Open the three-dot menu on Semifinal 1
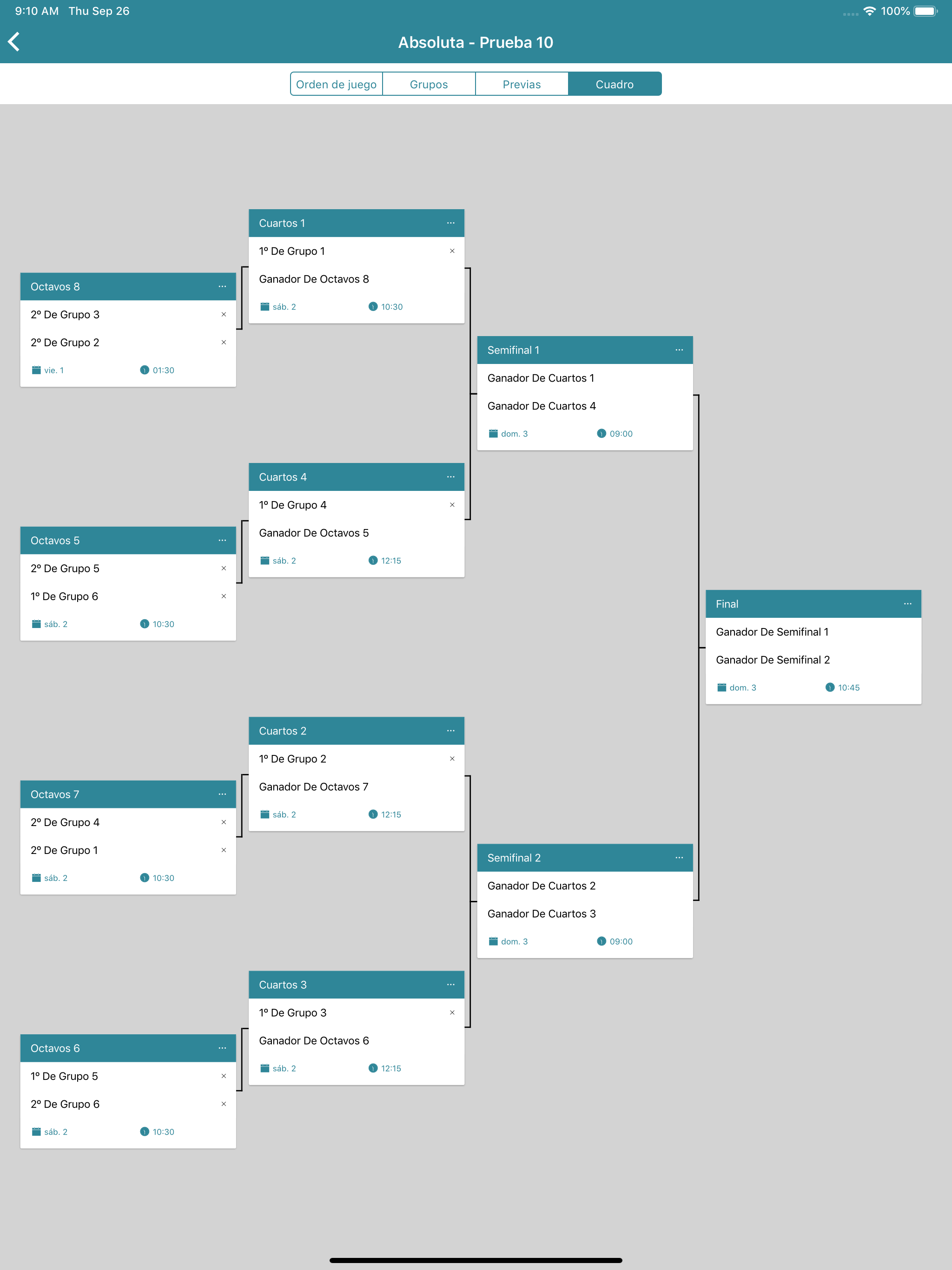Screen dimensions: 952x1270 (x=679, y=350)
